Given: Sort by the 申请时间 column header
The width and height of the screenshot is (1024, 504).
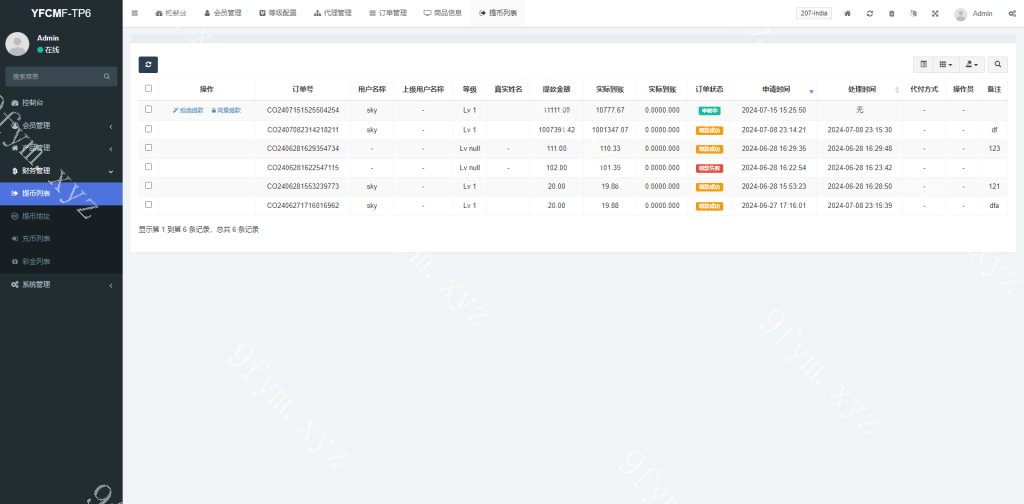Looking at the screenshot, I should tap(773, 89).
